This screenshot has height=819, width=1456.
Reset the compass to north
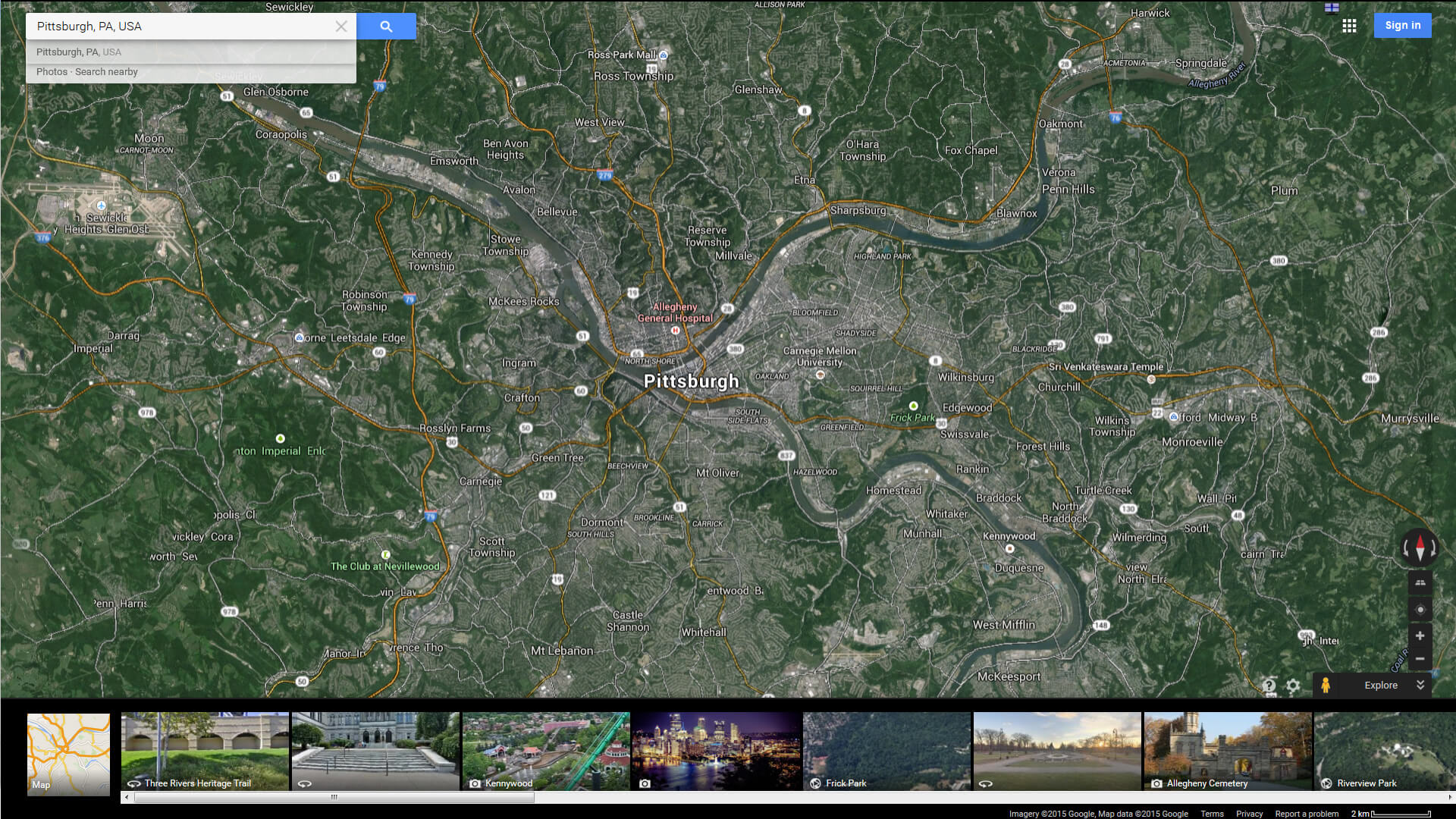tap(1420, 547)
